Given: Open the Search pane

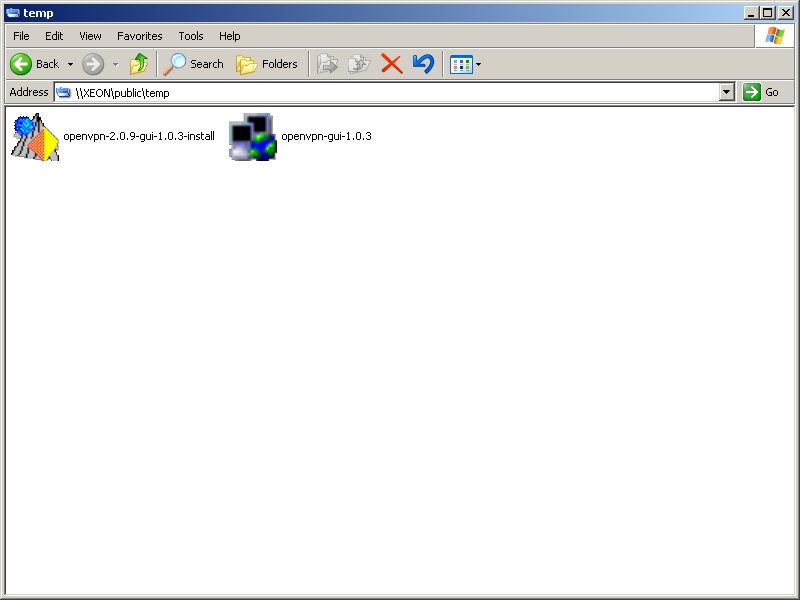Looking at the screenshot, I should 194,64.
